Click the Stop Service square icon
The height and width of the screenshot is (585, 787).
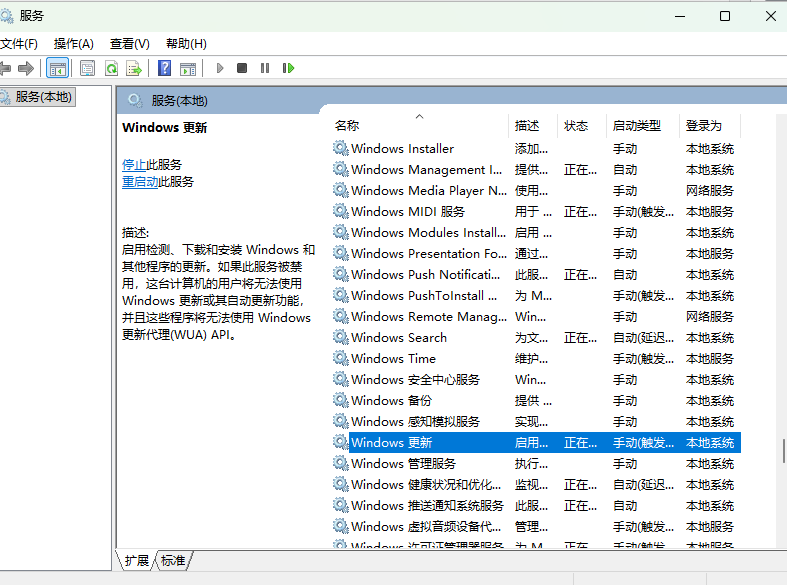pyautogui.click(x=242, y=68)
